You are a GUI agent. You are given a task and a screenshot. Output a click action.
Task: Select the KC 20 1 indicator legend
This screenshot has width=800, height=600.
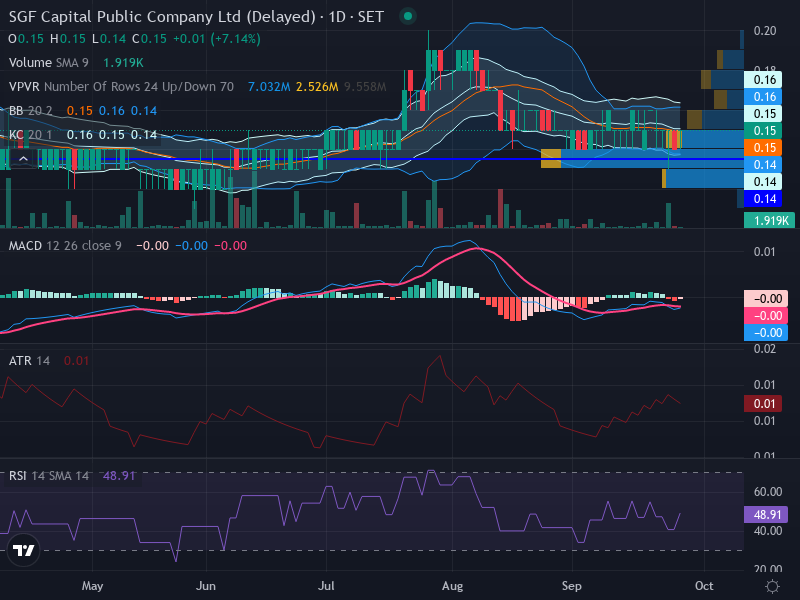click(x=31, y=135)
